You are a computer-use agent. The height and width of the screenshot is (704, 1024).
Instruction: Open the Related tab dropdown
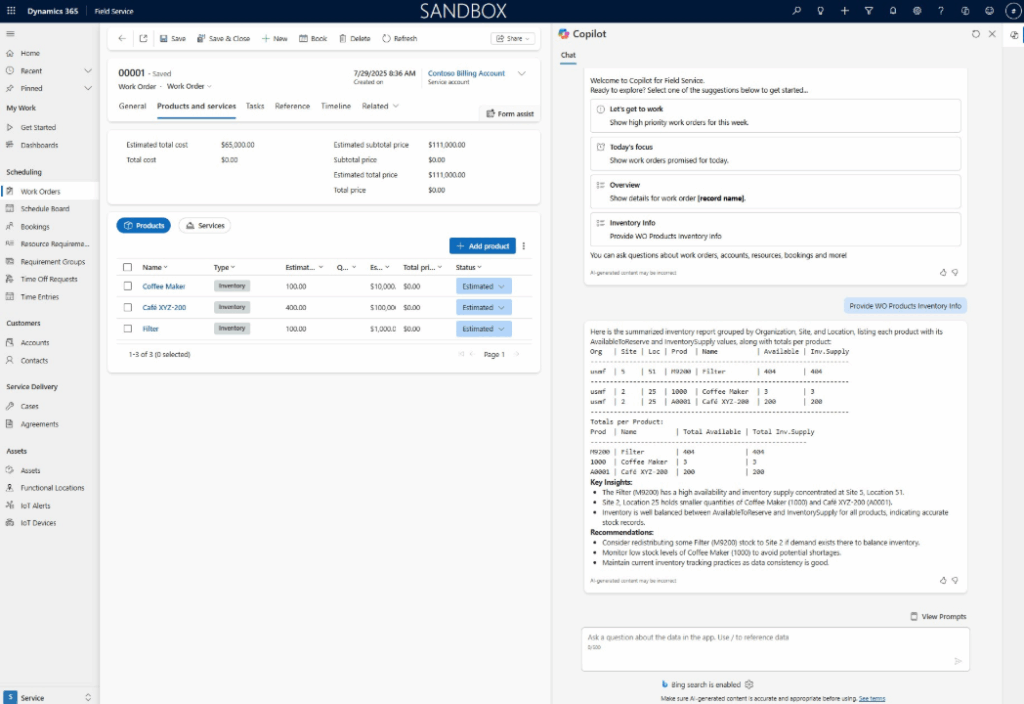(380, 106)
